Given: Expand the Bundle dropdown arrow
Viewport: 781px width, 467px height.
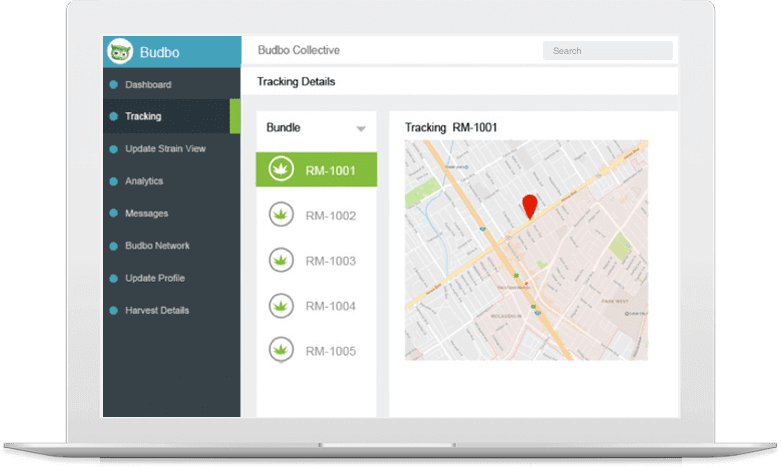Looking at the screenshot, I should coord(361,129).
